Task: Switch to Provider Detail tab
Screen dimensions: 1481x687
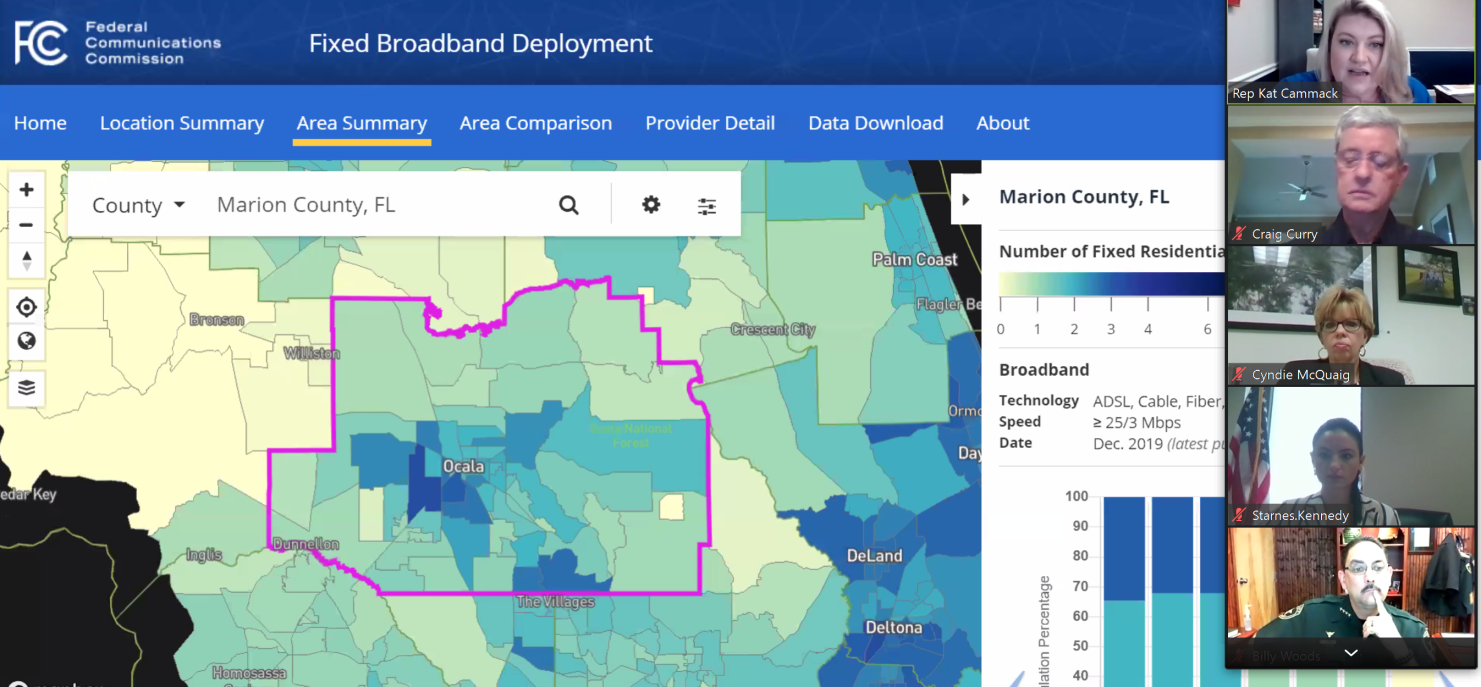Action: 710,123
